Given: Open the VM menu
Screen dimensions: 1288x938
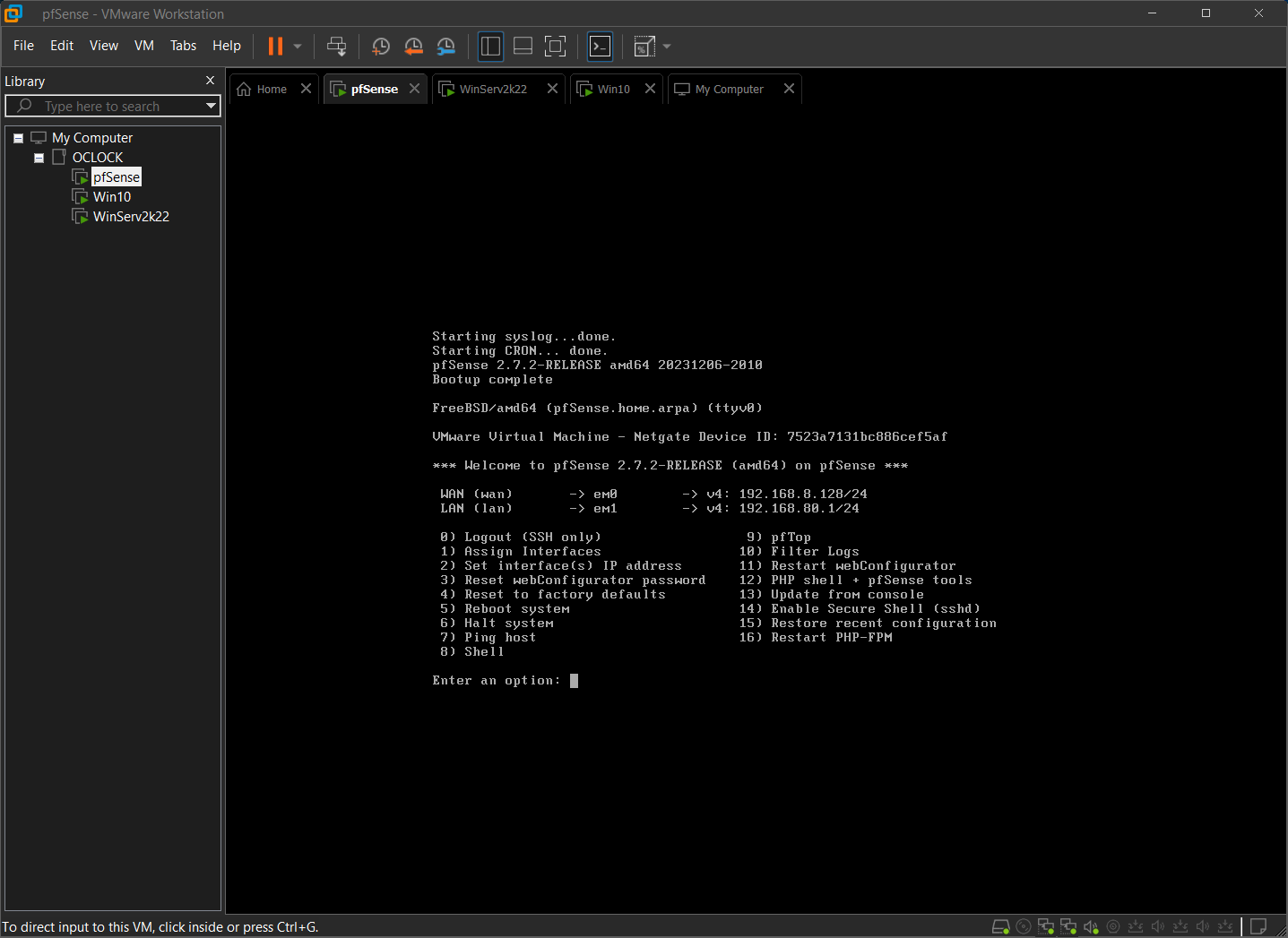Looking at the screenshot, I should click(x=143, y=46).
